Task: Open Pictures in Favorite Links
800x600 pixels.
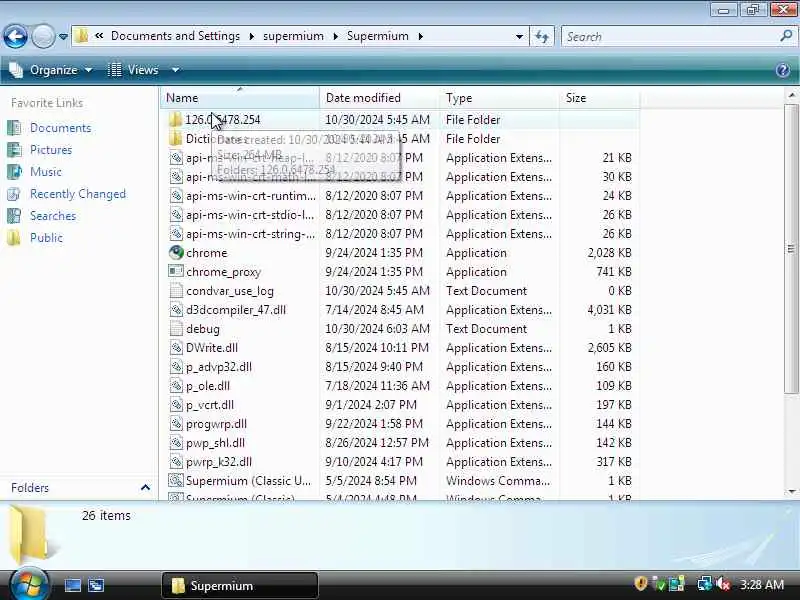Action: click(51, 150)
